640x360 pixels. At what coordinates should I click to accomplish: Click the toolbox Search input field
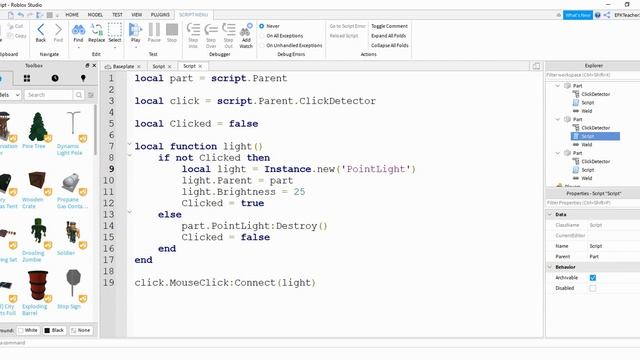pos(49,95)
